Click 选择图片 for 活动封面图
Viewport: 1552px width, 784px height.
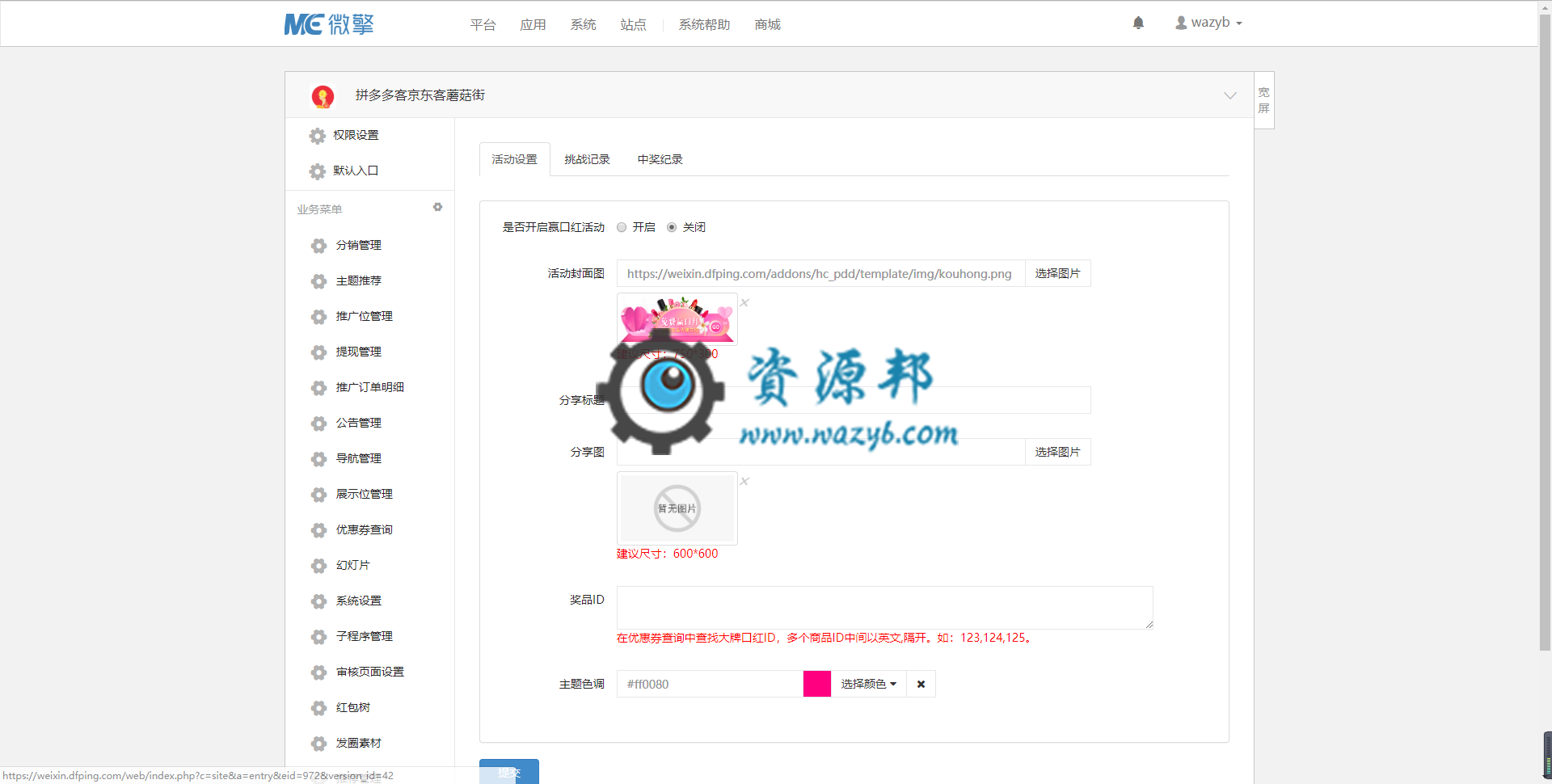pyautogui.click(x=1057, y=273)
